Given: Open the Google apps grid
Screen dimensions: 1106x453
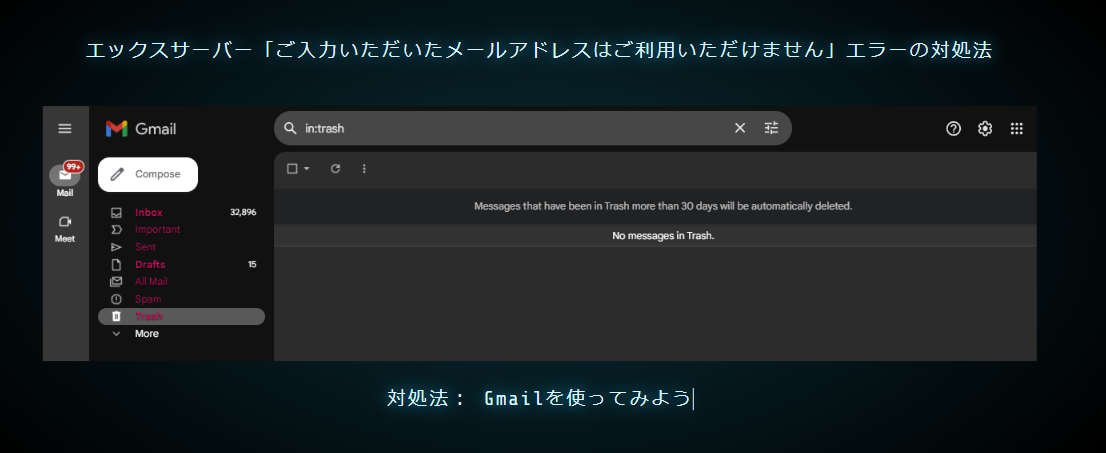Looking at the screenshot, I should [x=1016, y=128].
